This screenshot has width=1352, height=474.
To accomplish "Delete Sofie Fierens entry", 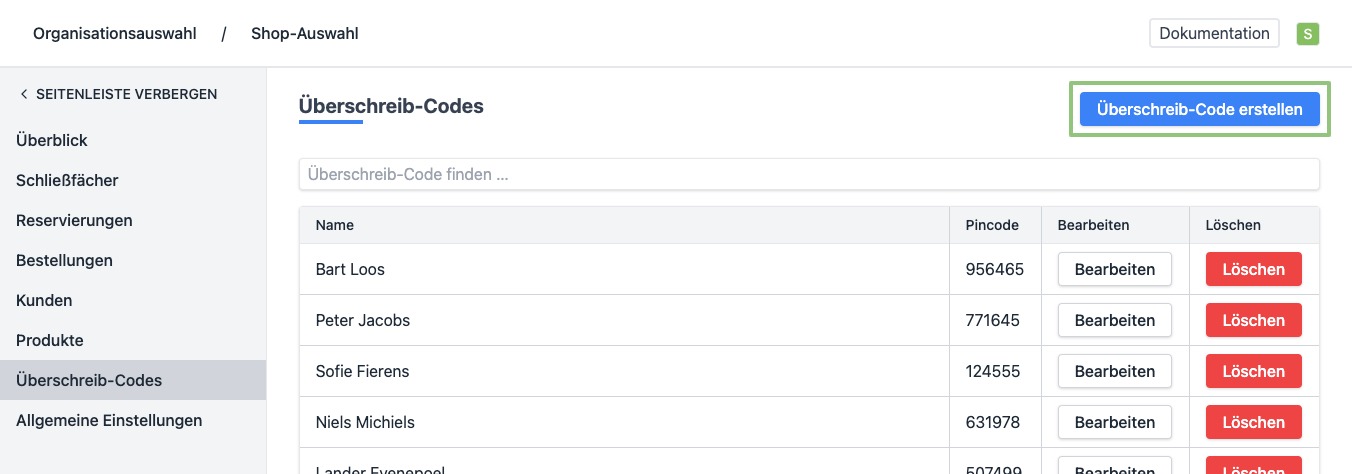I will click(1253, 371).
